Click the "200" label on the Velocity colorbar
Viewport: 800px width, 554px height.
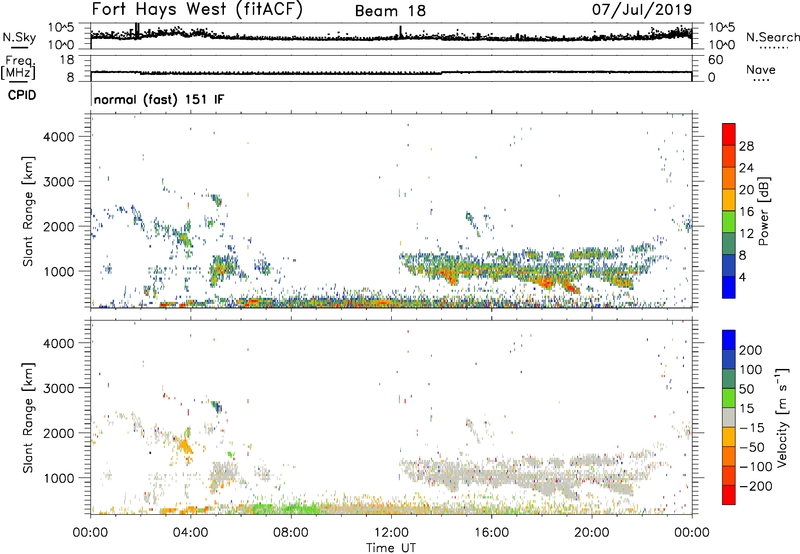point(751,350)
